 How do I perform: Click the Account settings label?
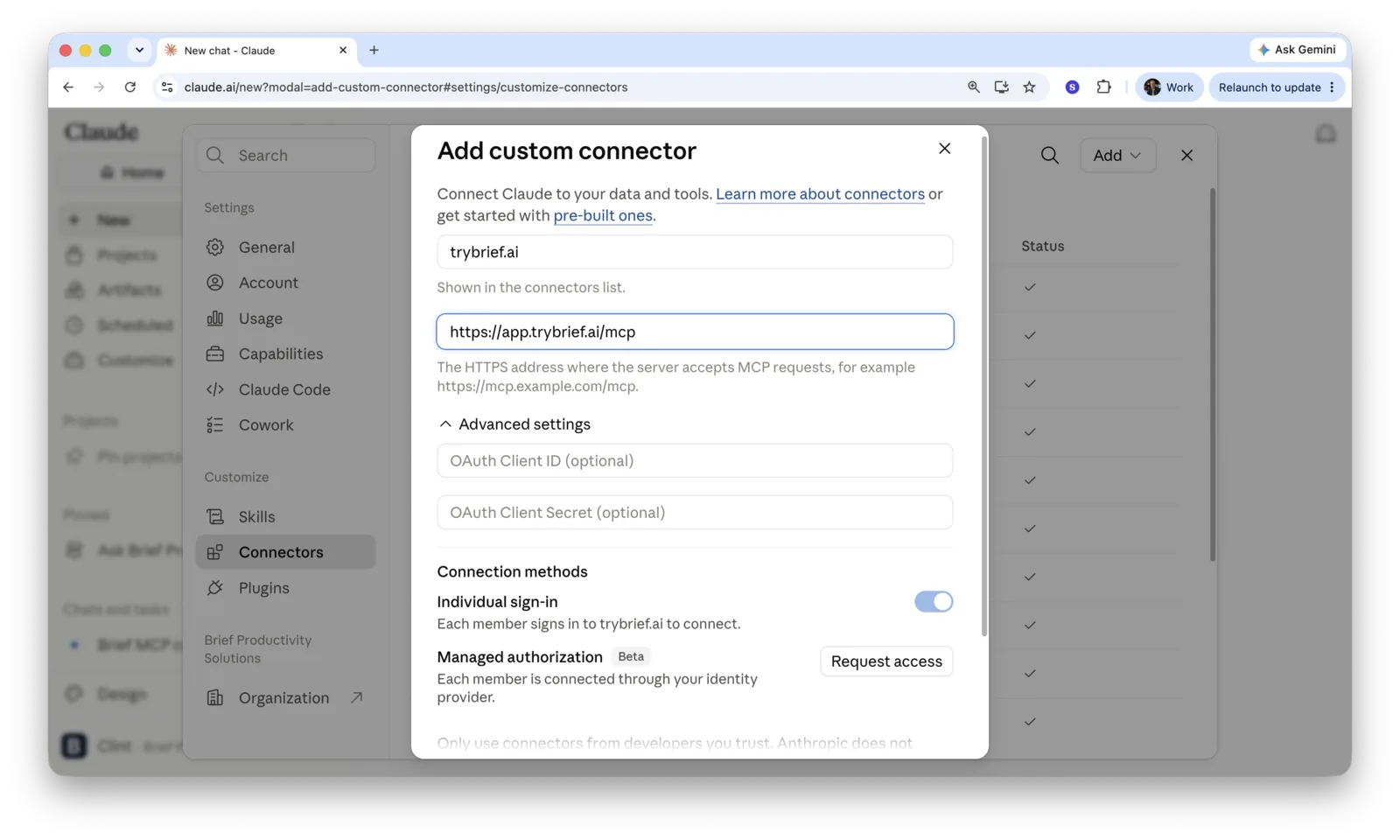(x=269, y=283)
